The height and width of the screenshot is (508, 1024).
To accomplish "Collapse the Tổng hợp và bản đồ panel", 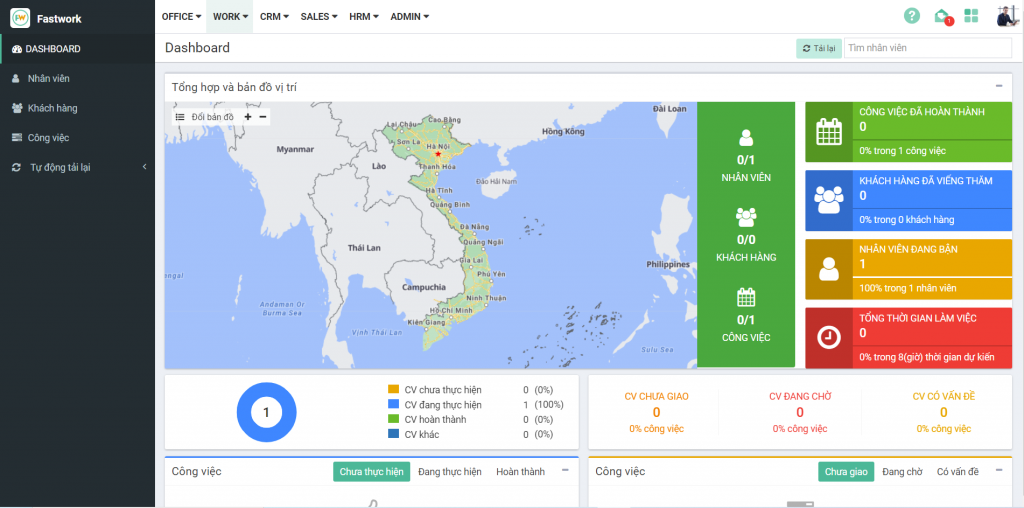I will (x=999, y=87).
